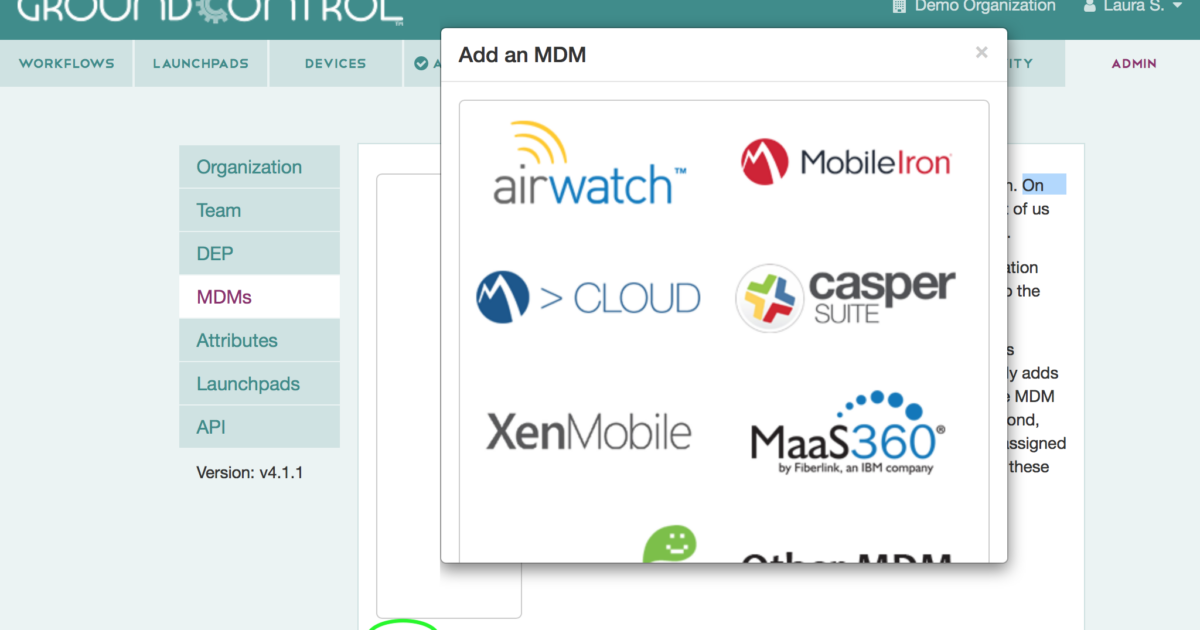Switch to the Workflows tab
1200x630 pixels.
pos(66,63)
